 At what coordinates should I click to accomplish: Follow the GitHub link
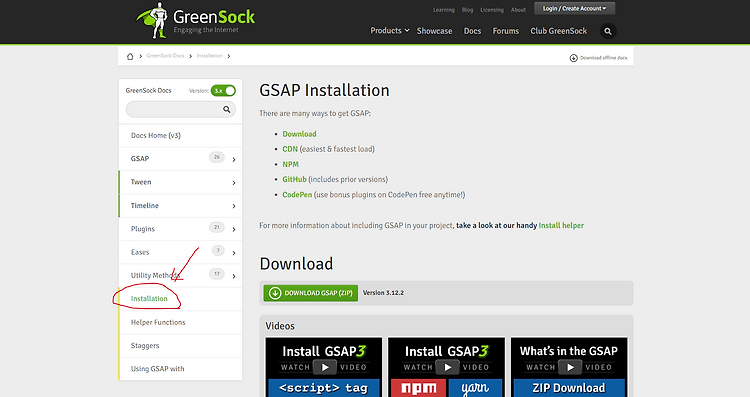click(294, 179)
